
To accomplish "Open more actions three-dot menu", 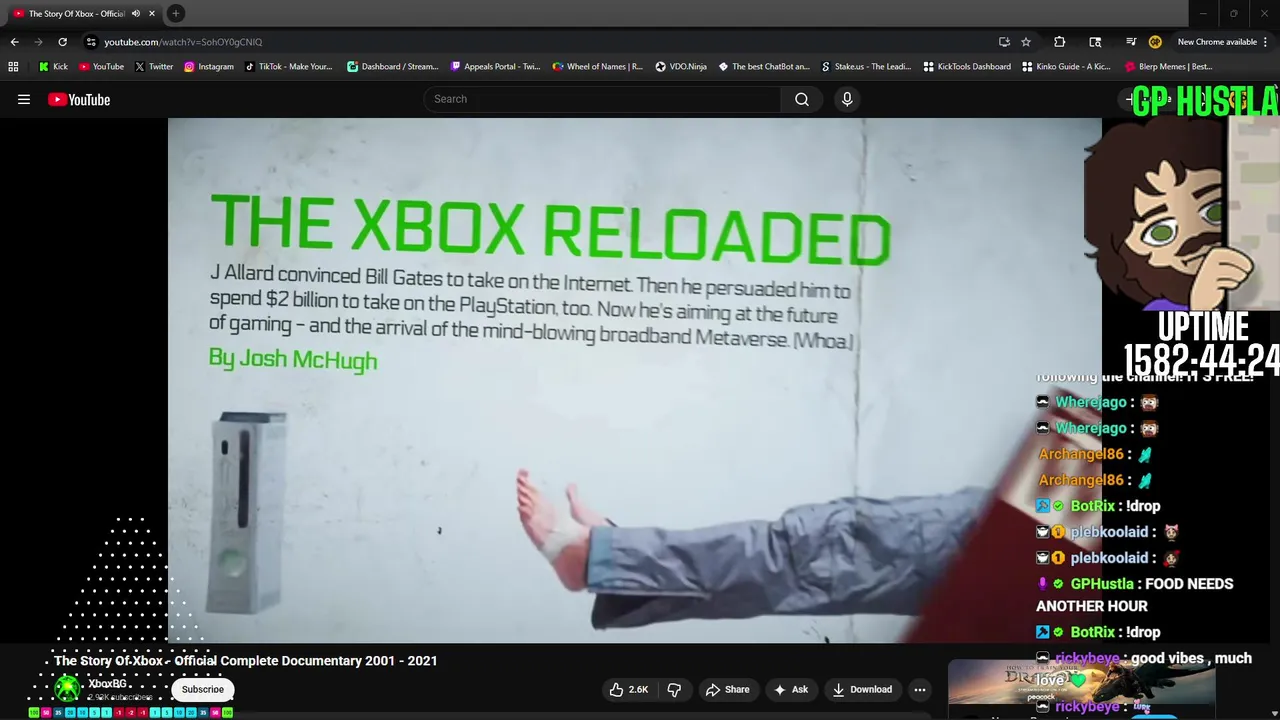I will 920,689.
